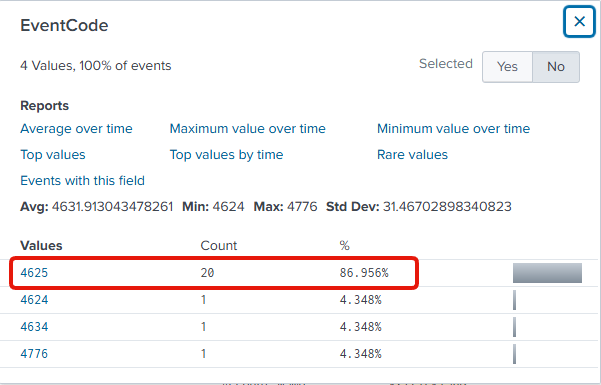Screen dimensions: 601x385
Task: Click the Values column header
Action: pyautogui.click(x=41, y=245)
